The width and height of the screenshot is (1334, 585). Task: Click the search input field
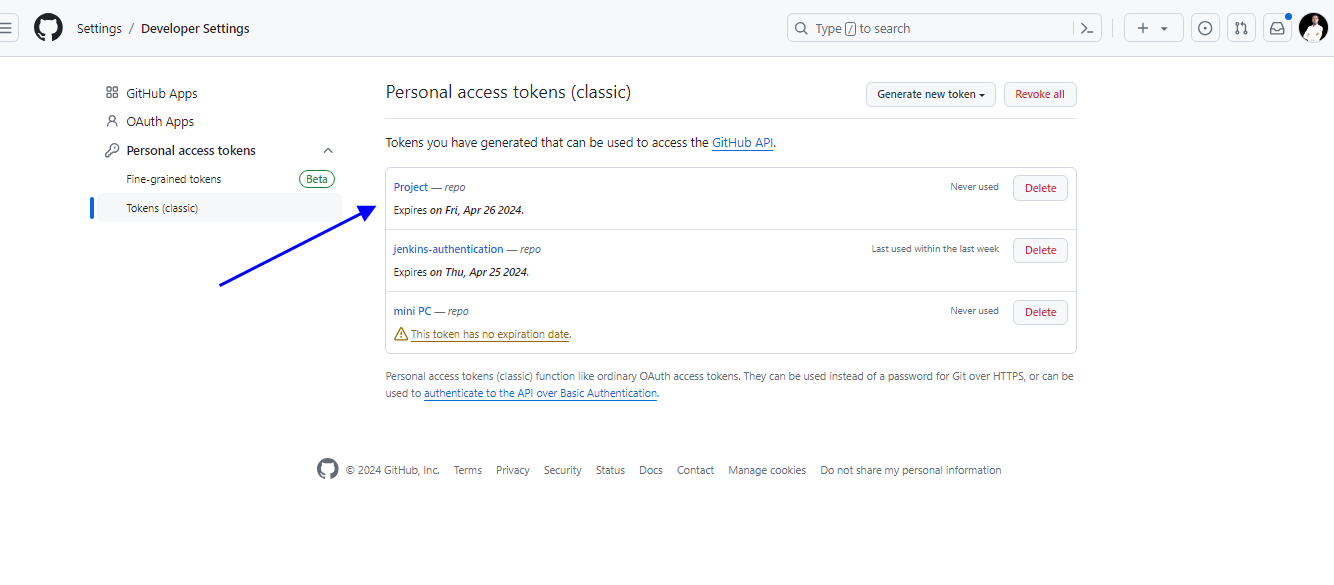click(x=930, y=28)
